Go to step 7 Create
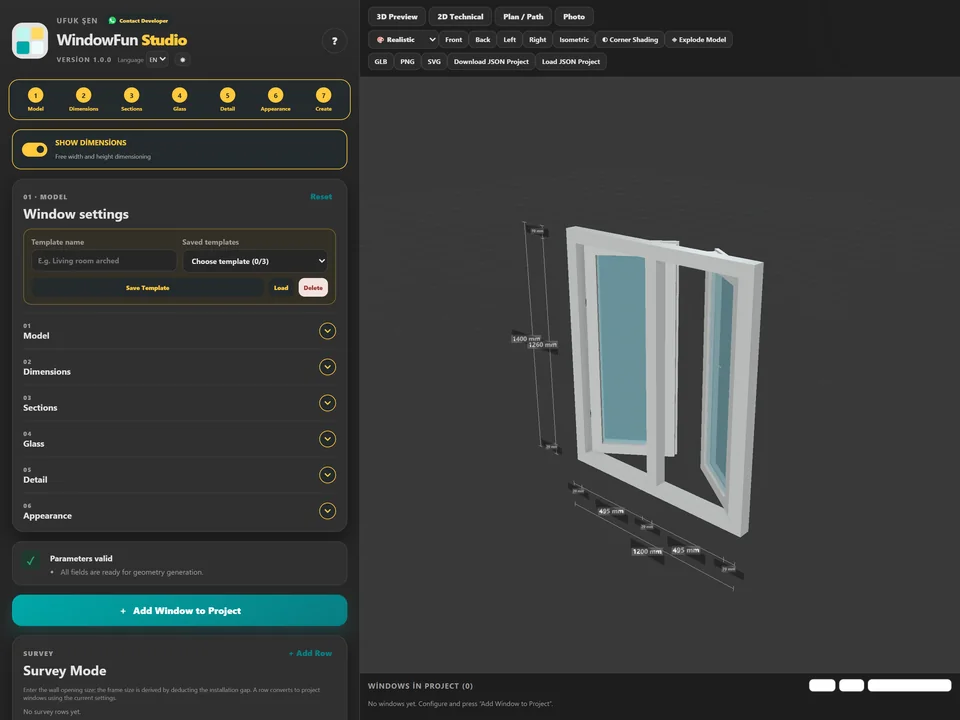 pos(323,99)
